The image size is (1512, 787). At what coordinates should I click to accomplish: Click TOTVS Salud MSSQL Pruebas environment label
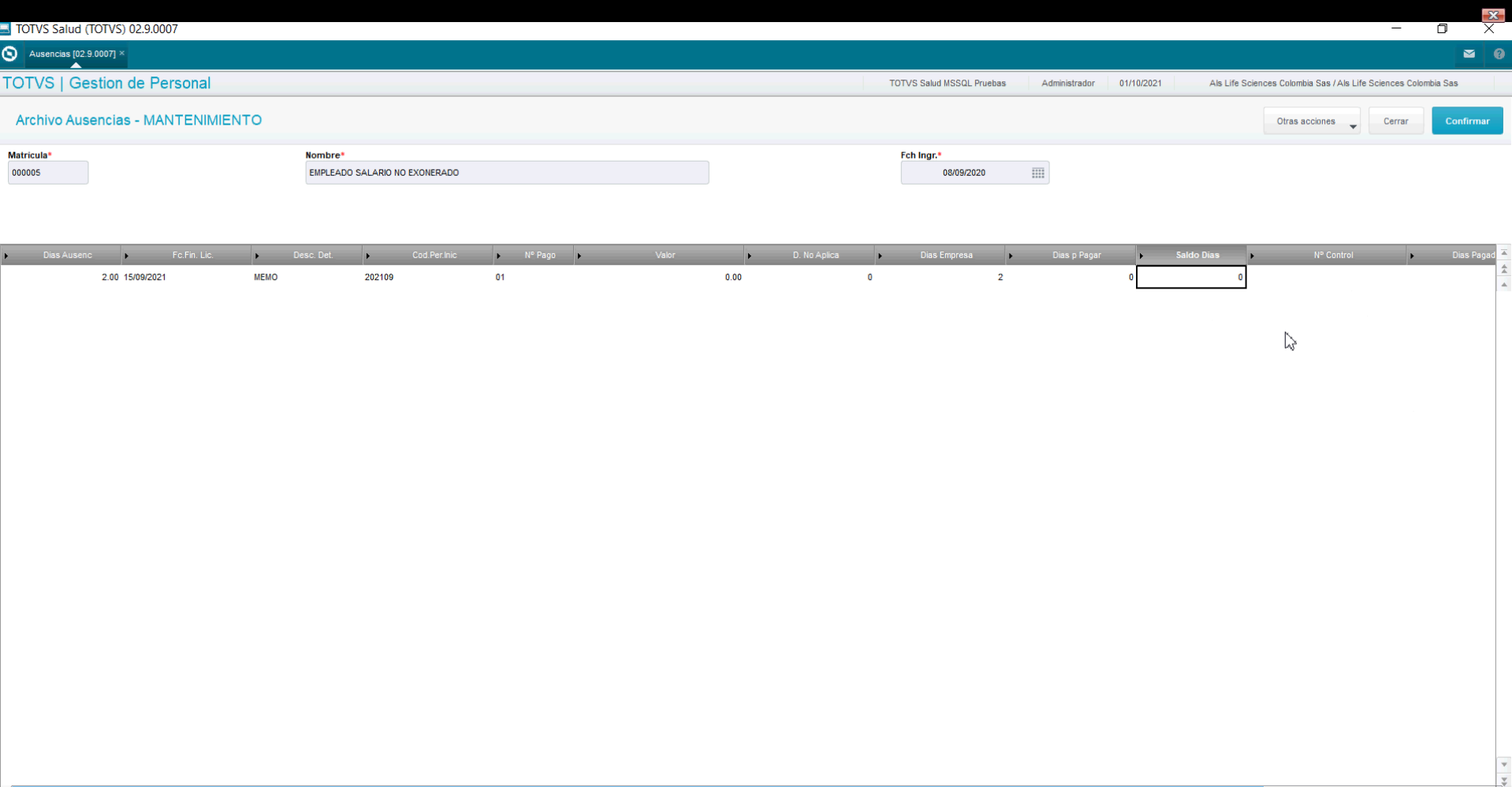(947, 83)
